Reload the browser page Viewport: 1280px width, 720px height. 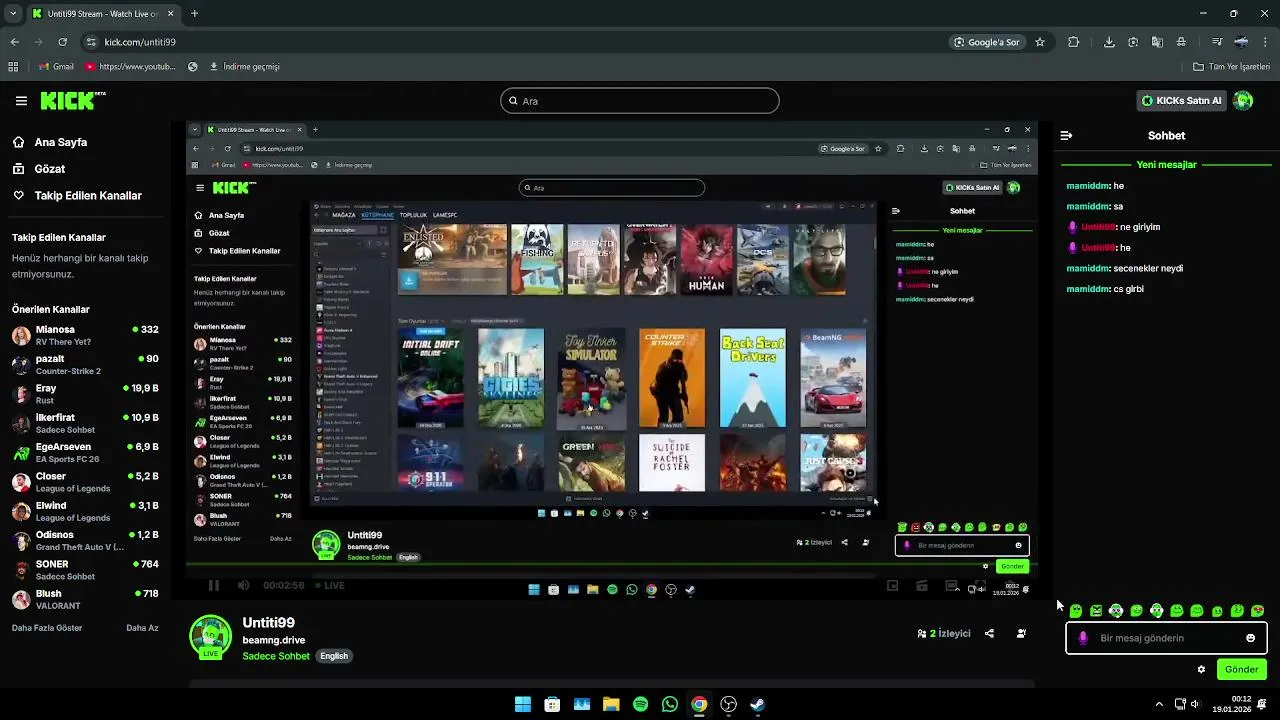point(62,42)
